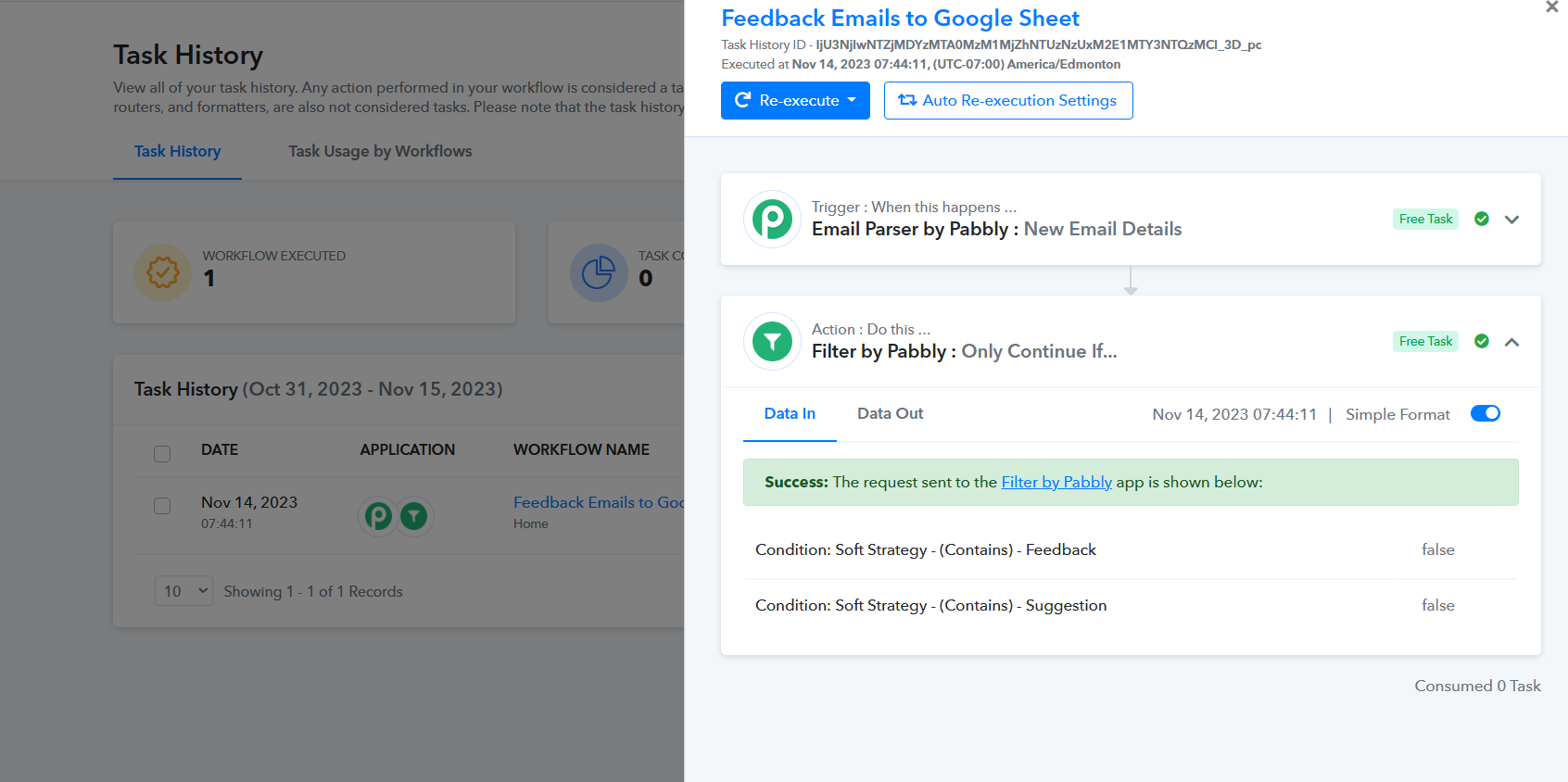The height and width of the screenshot is (782, 1568).
Task: Click the APPLICATION column header
Action: coord(408,449)
